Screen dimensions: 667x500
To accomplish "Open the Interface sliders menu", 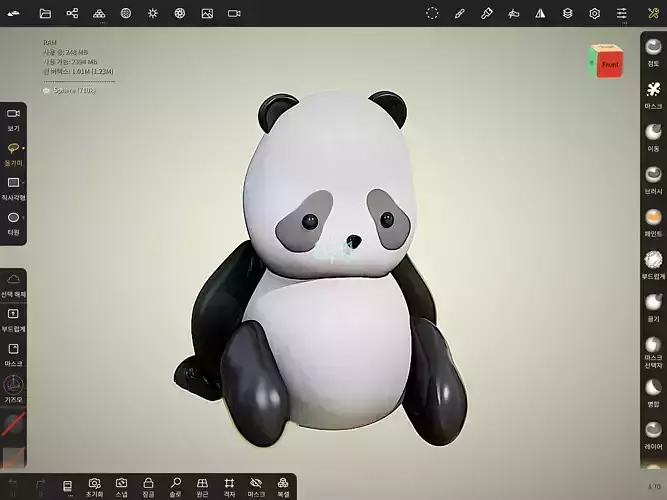I will (622, 14).
